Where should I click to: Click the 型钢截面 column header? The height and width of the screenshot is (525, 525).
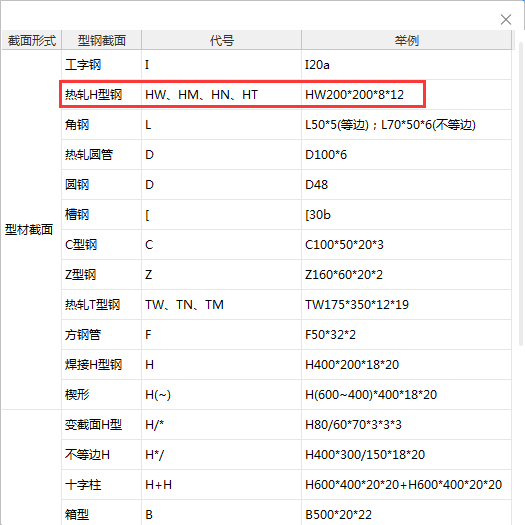click(x=102, y=40)
